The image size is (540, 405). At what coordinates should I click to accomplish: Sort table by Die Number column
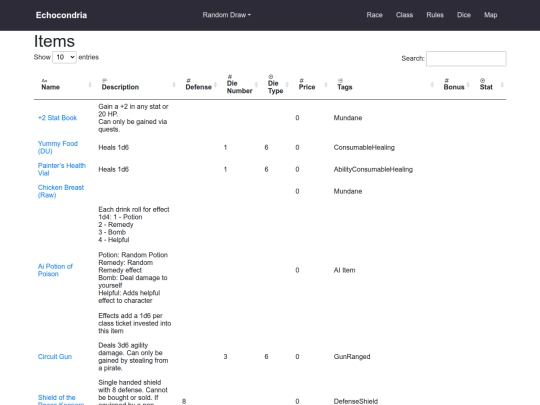(x=240, y=85)
